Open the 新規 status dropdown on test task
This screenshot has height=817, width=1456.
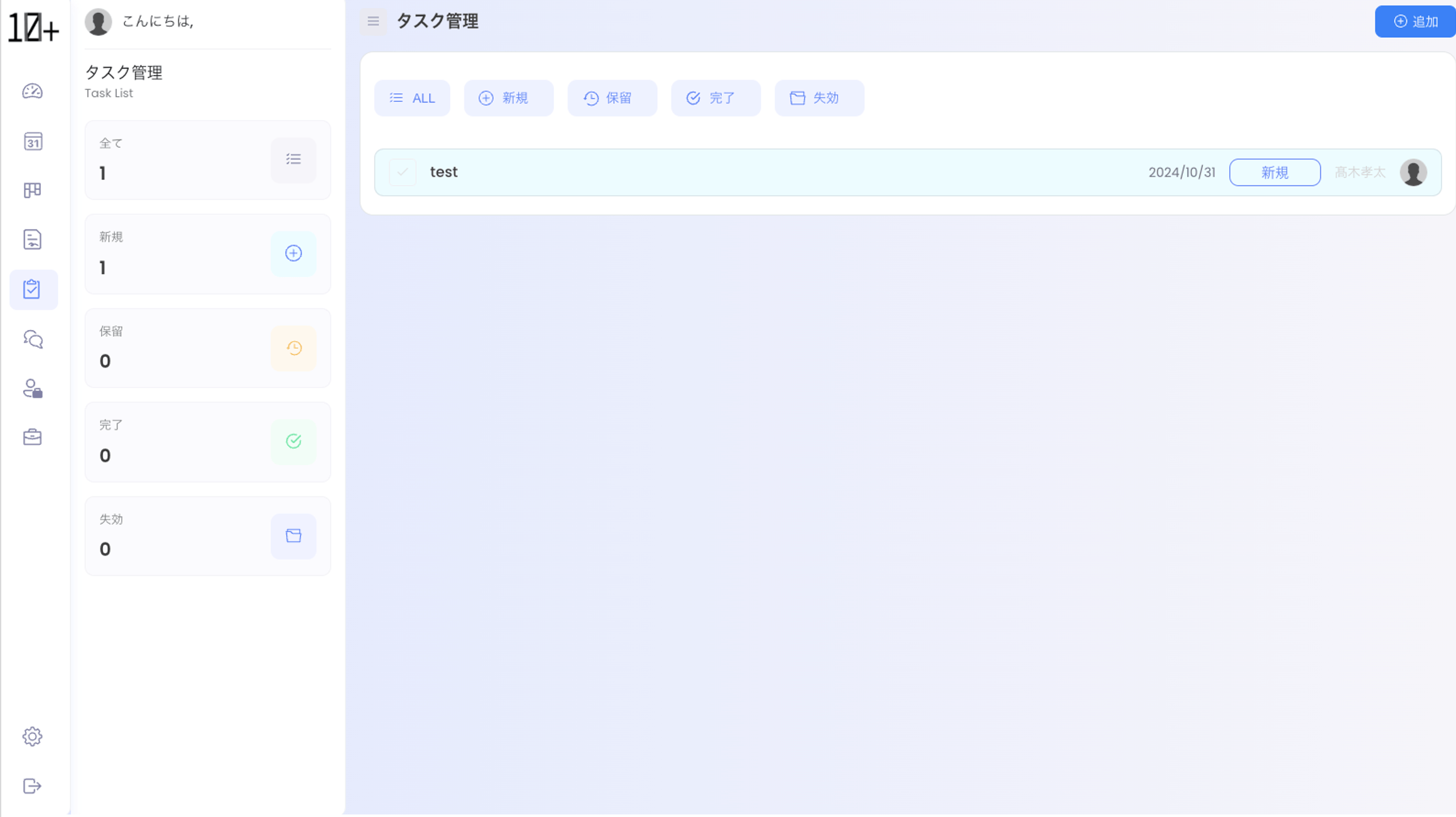pos(1274,173)
